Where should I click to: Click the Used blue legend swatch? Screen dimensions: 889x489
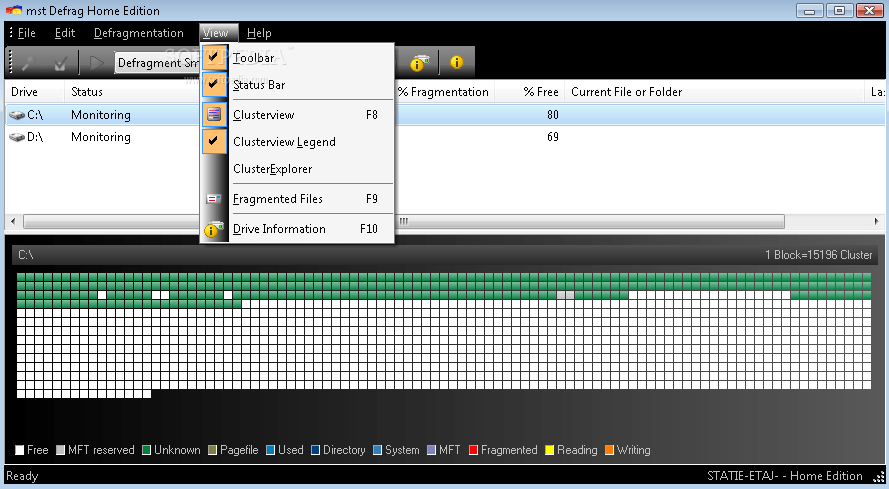pos(270,450)
